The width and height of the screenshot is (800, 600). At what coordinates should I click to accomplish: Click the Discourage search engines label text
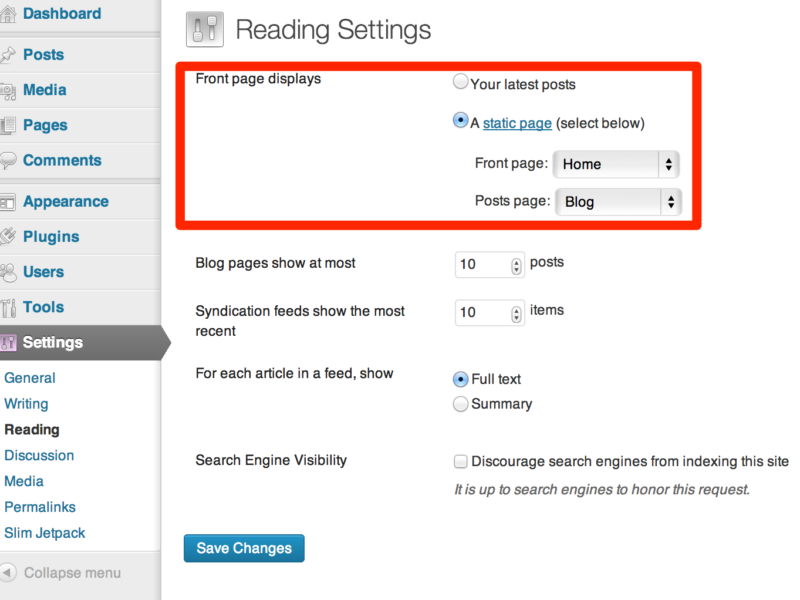tap(630, 462)
